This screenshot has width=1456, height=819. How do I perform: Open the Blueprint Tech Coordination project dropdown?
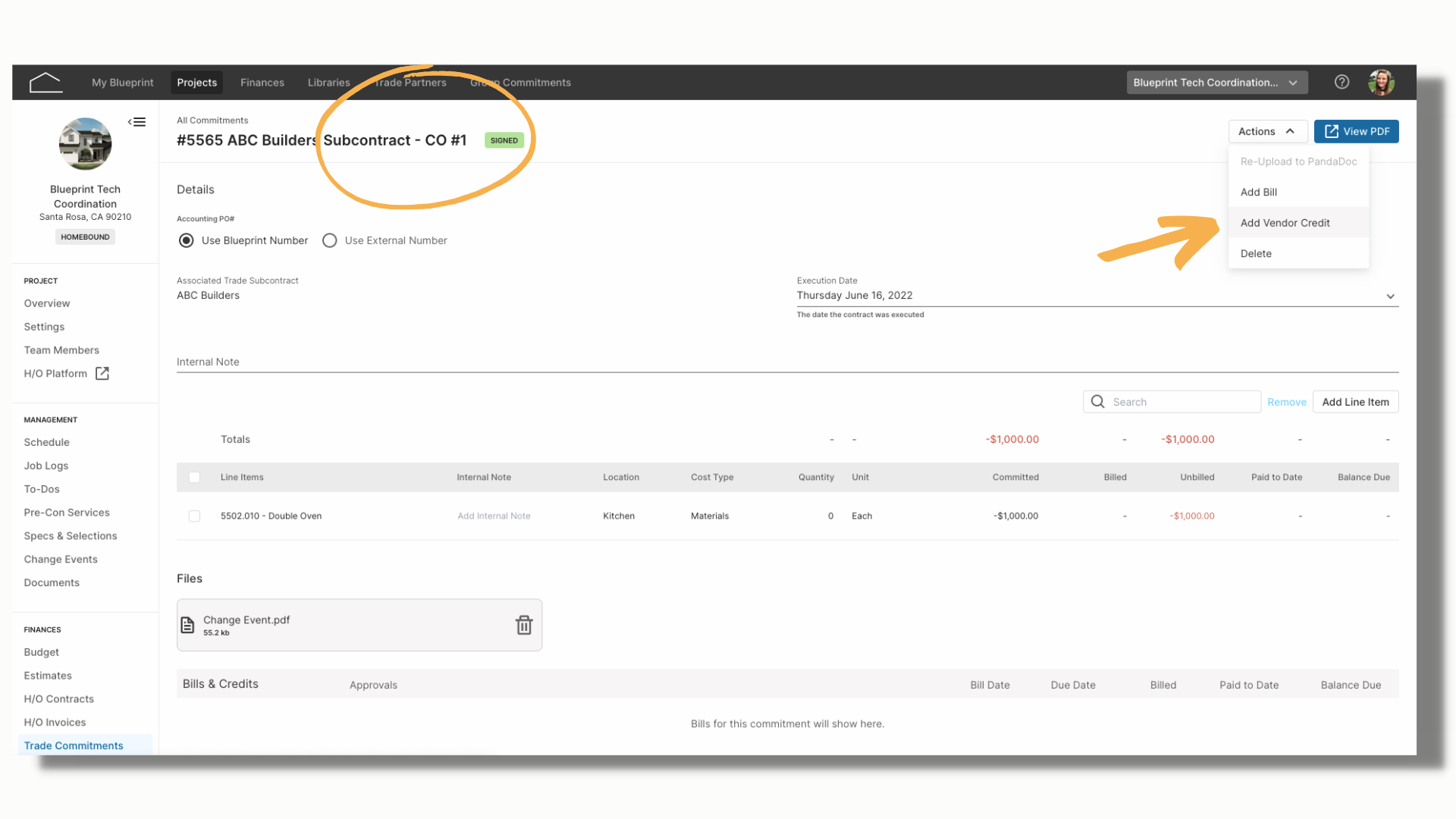point(1216,83)
